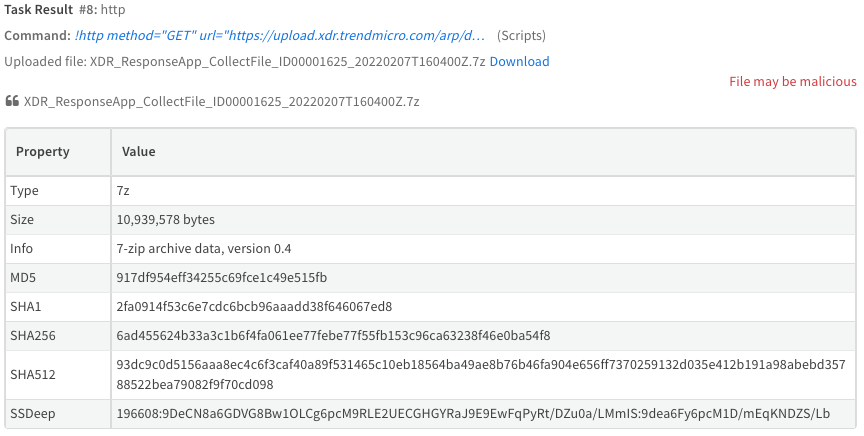
Task: Click the Download link
Action: (519, 62)
